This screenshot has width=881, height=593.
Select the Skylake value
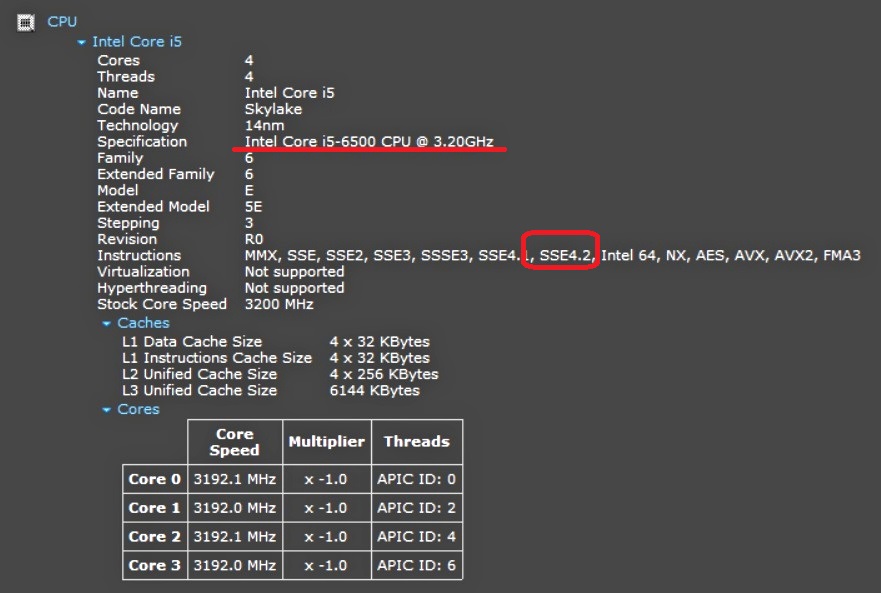[x=273, y=109]
